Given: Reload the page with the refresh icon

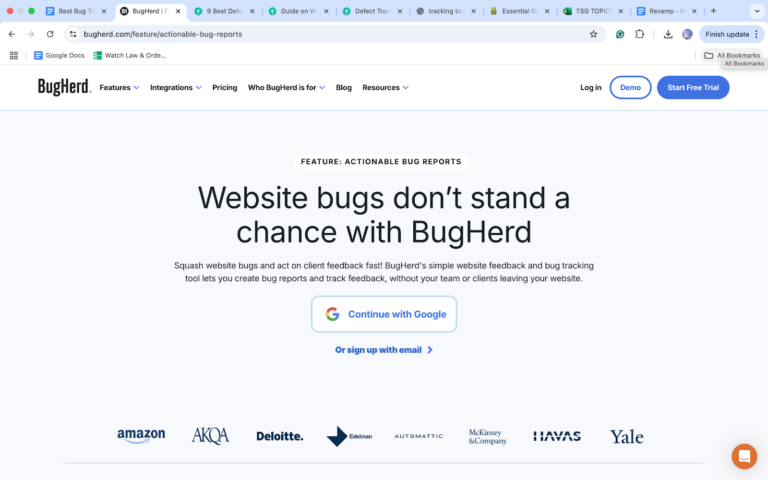Looking at the screenshot, I should (50, 34).
